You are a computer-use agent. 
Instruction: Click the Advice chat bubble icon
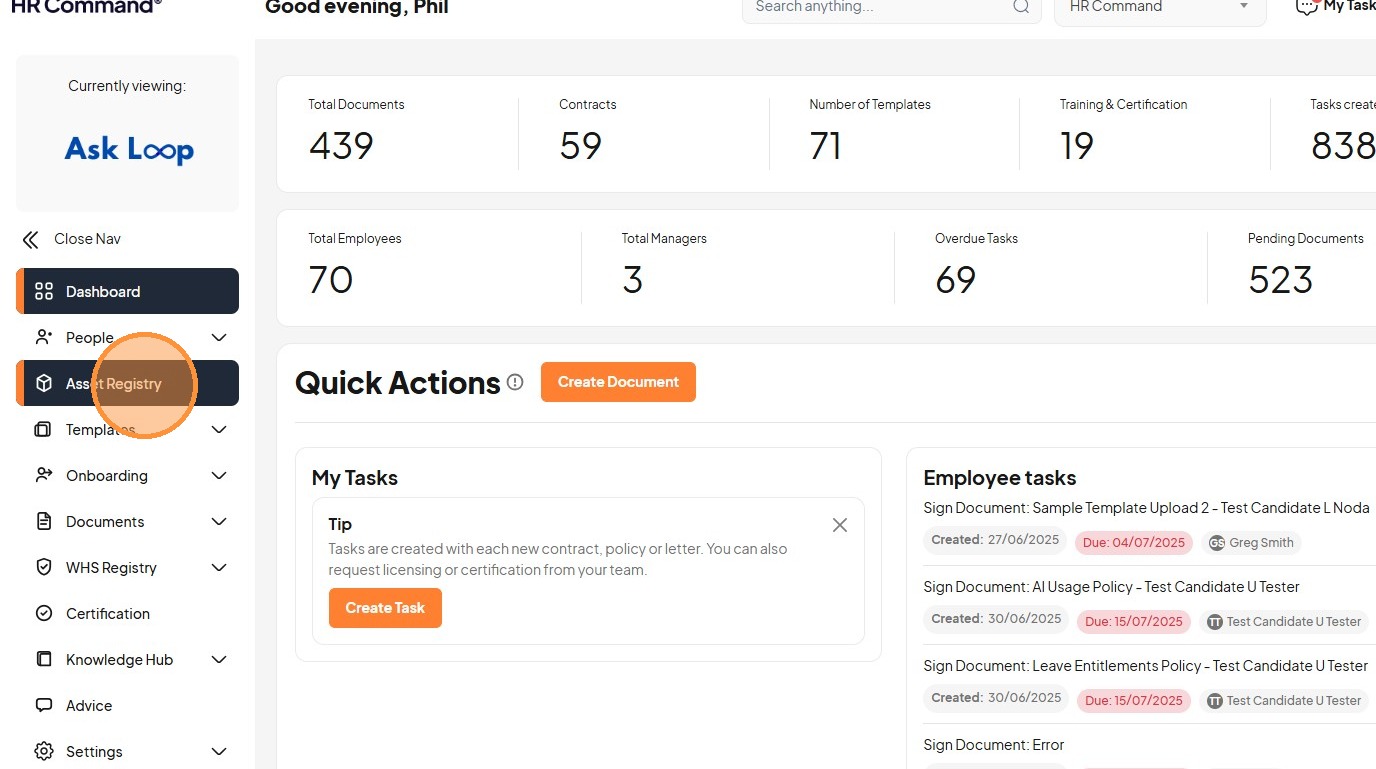click(44, 705)
